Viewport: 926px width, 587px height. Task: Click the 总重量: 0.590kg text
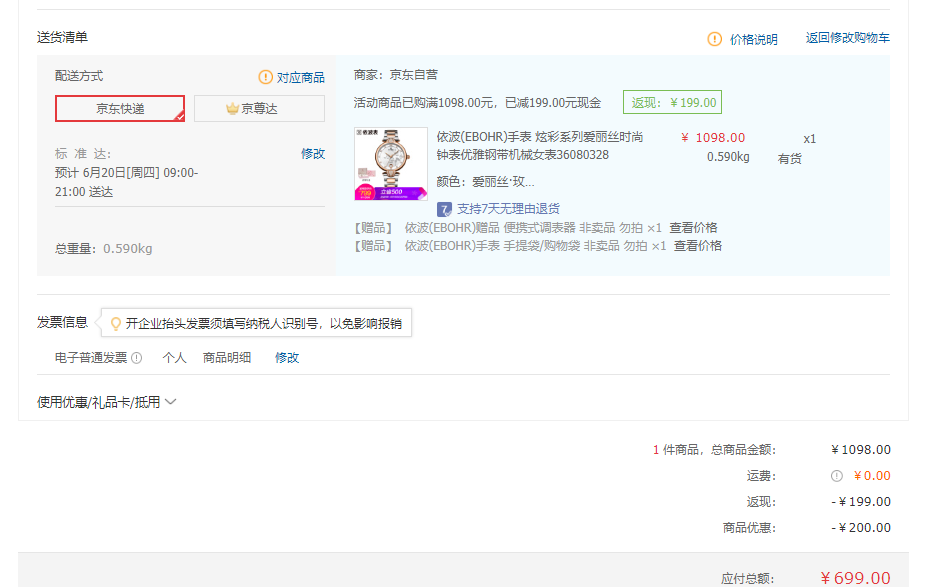point(104,249)
